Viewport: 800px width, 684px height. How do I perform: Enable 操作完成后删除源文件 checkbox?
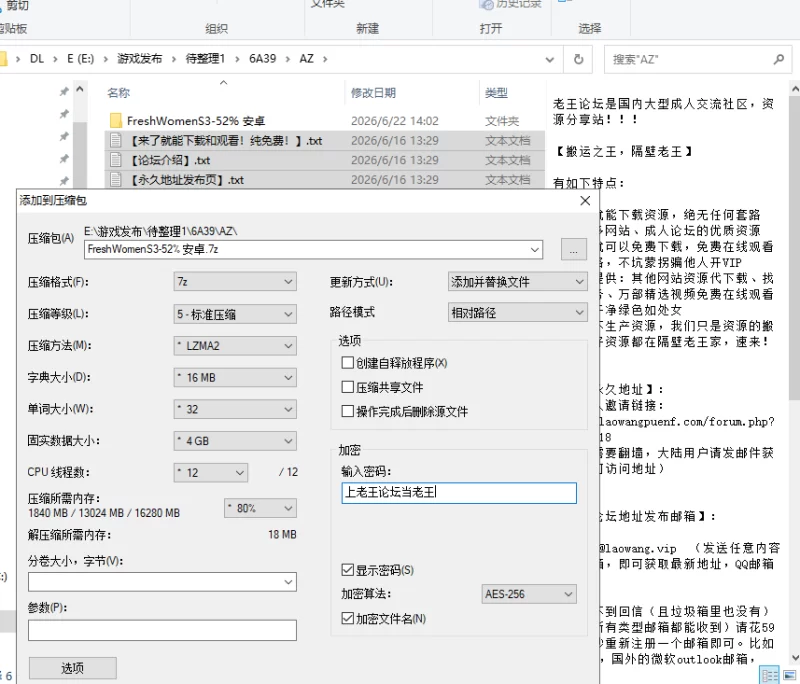point(347,411)
